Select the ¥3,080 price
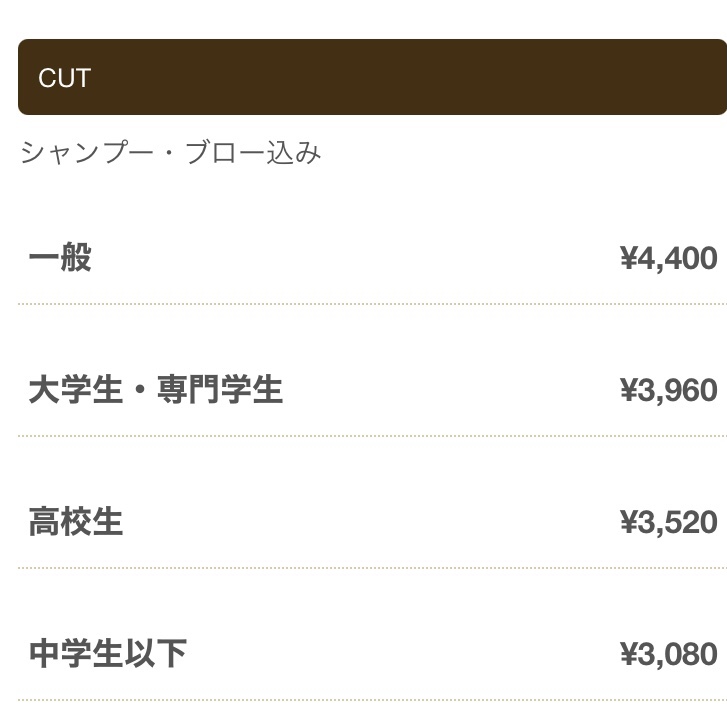 (x=669, y=654)
